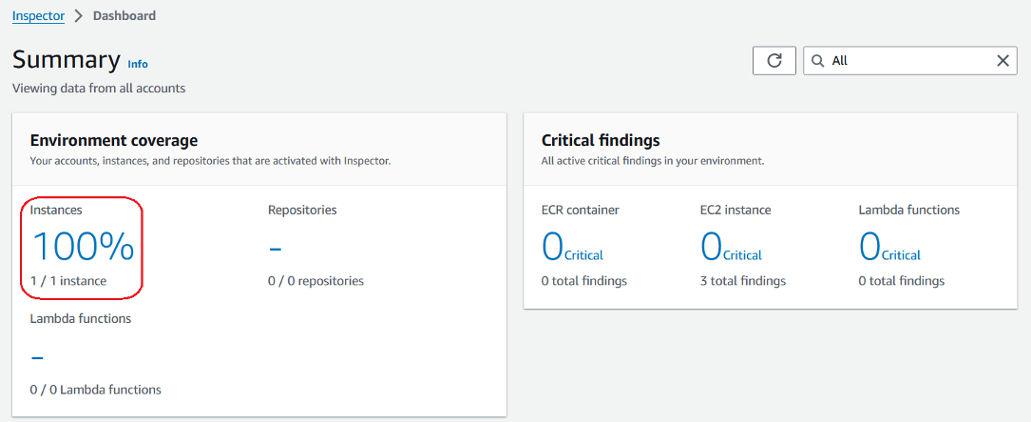Click '0 / 0 Lambda functions' text
Screen dimensions: 1031x422
click(x=95, y=390)
